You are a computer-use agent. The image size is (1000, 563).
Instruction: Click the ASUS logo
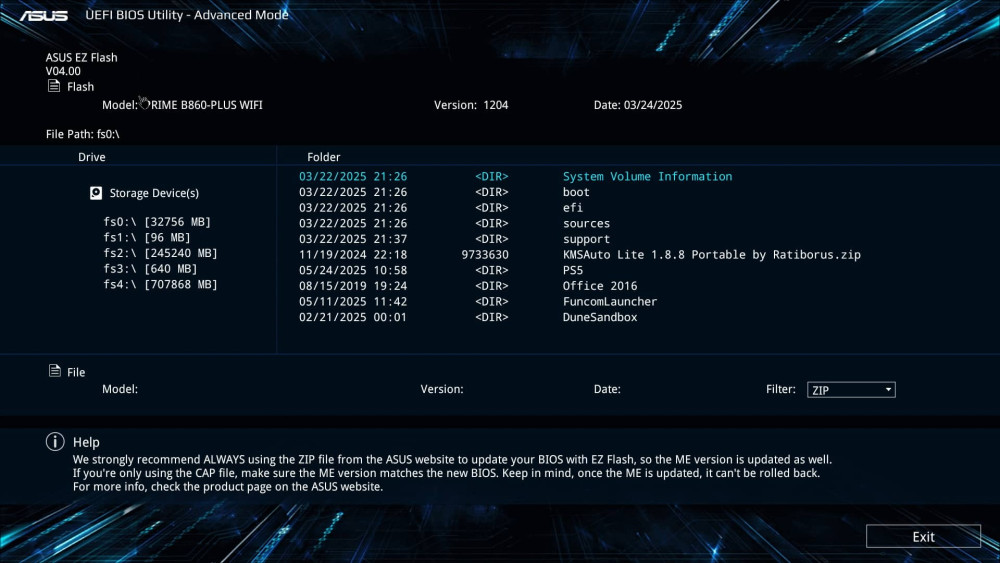pyautogui.click(x=43, y=15)
